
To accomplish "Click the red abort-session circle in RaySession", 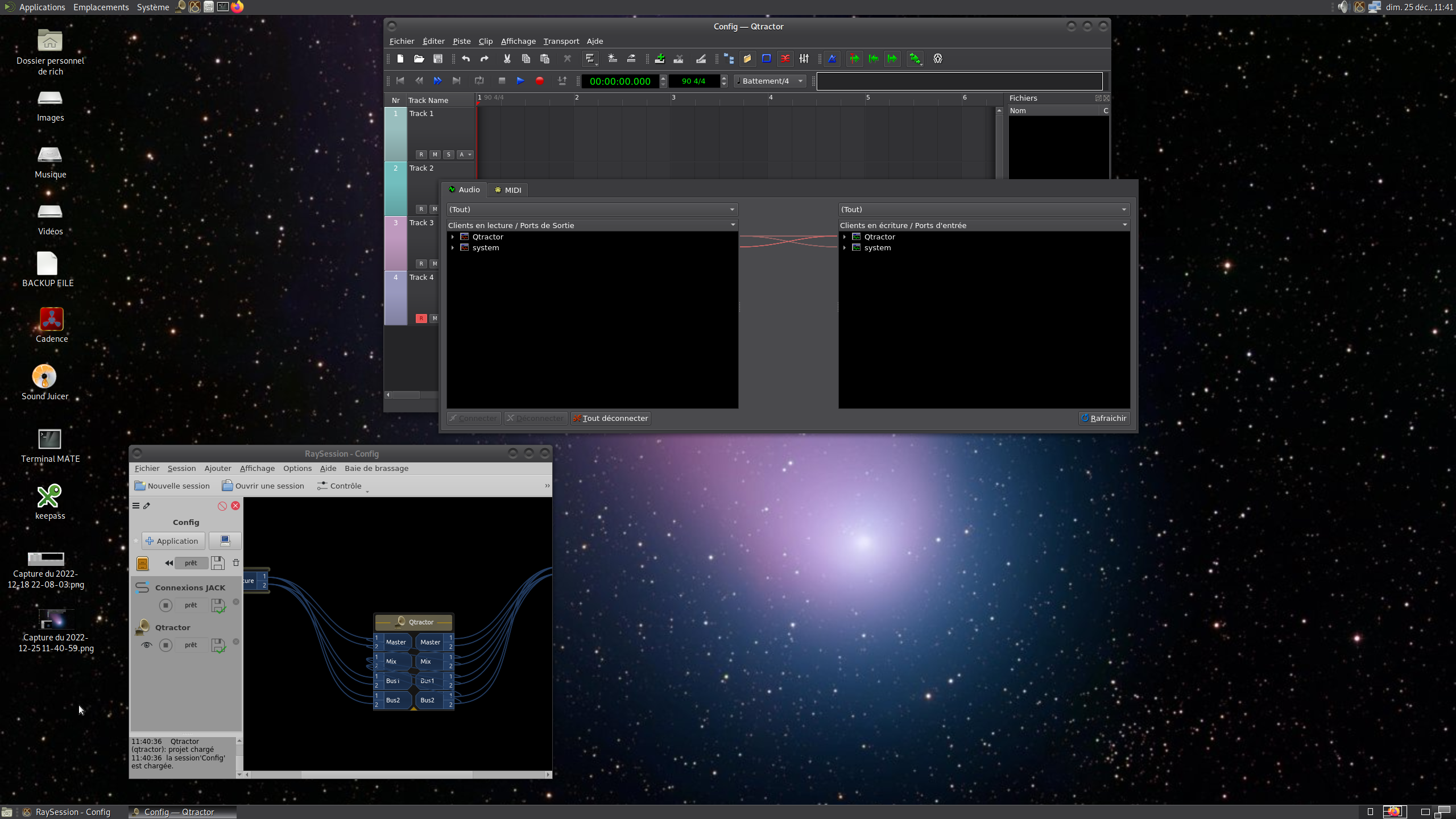I will [x=222, y=506].
